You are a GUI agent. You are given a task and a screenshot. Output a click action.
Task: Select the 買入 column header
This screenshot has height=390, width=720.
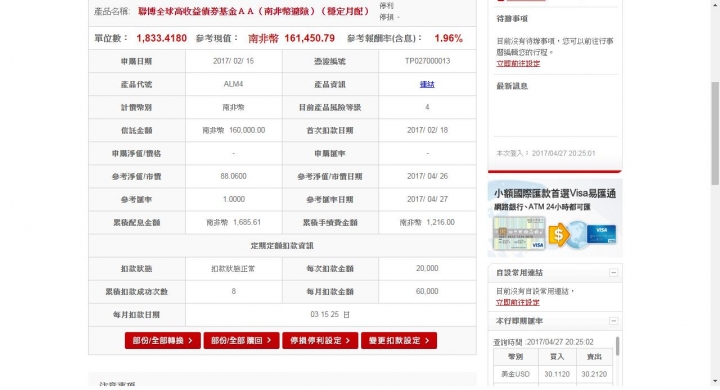point(557,356)
